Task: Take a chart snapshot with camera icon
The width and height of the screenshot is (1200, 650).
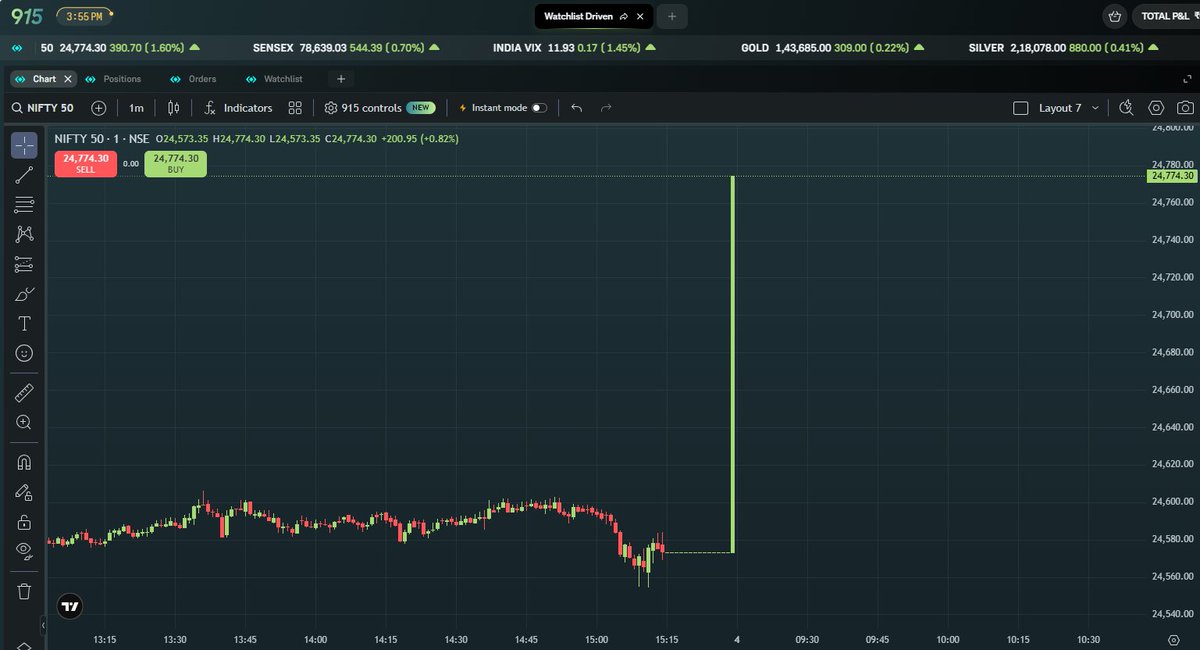Action: pyautogui.click(x=1185, y=108)
